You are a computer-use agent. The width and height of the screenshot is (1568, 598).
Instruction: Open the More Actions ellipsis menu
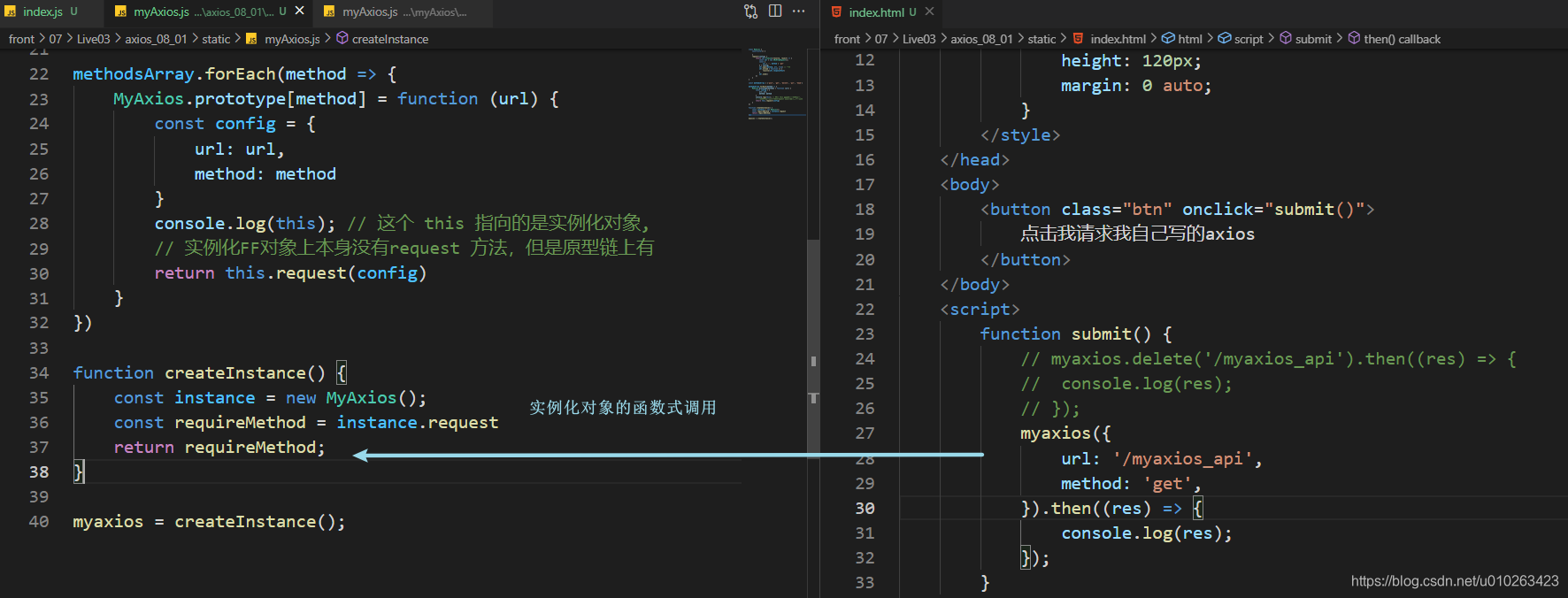(799, 11)
